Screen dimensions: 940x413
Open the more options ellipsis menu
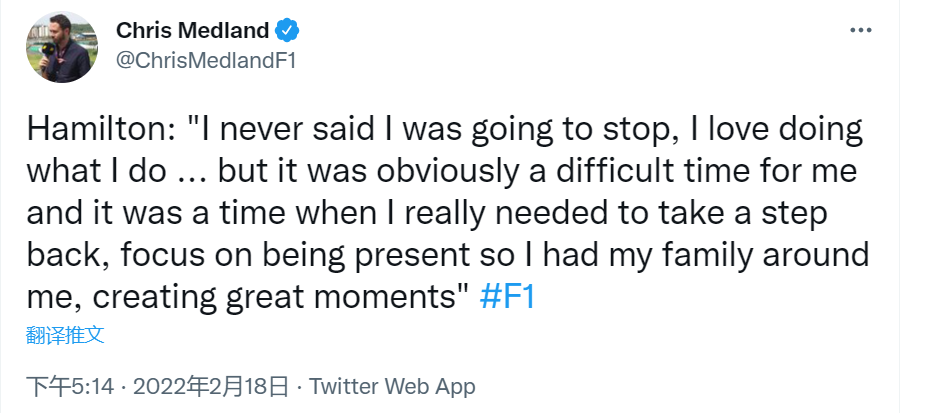tap(861, 30)
